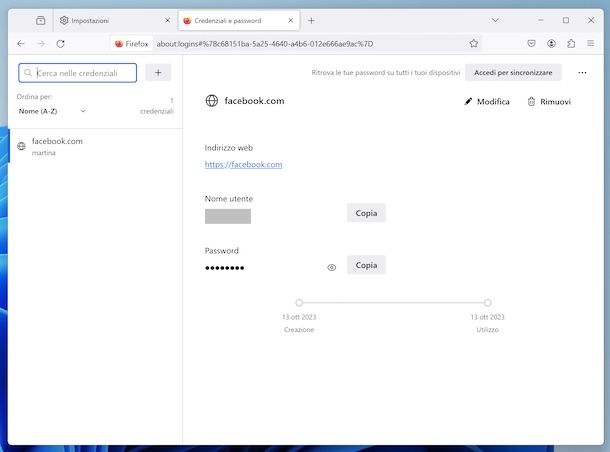Image resolution: width=610 pixels, height=452 pixels.
Task: Add a new login with plus button
Action: [158, 73]
